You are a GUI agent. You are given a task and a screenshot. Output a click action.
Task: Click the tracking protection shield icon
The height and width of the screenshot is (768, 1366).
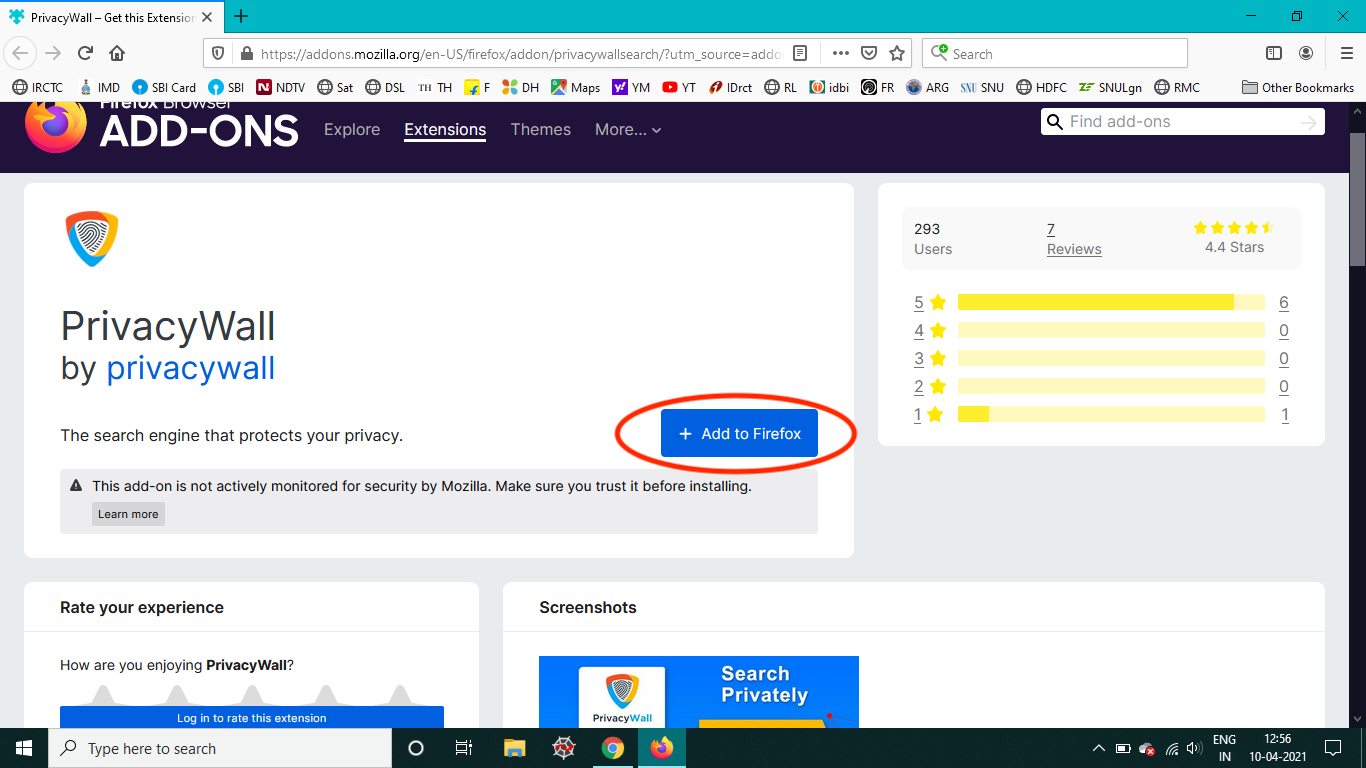point(218,53)
